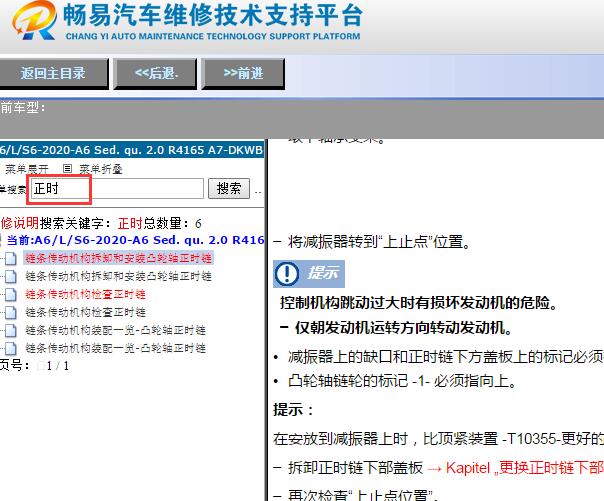Image resolution: width=604 pixels, height=501 pixels.
Task: Click document icon of highlighted red 拆卸和安装 result
Action: tap(11, 258)
